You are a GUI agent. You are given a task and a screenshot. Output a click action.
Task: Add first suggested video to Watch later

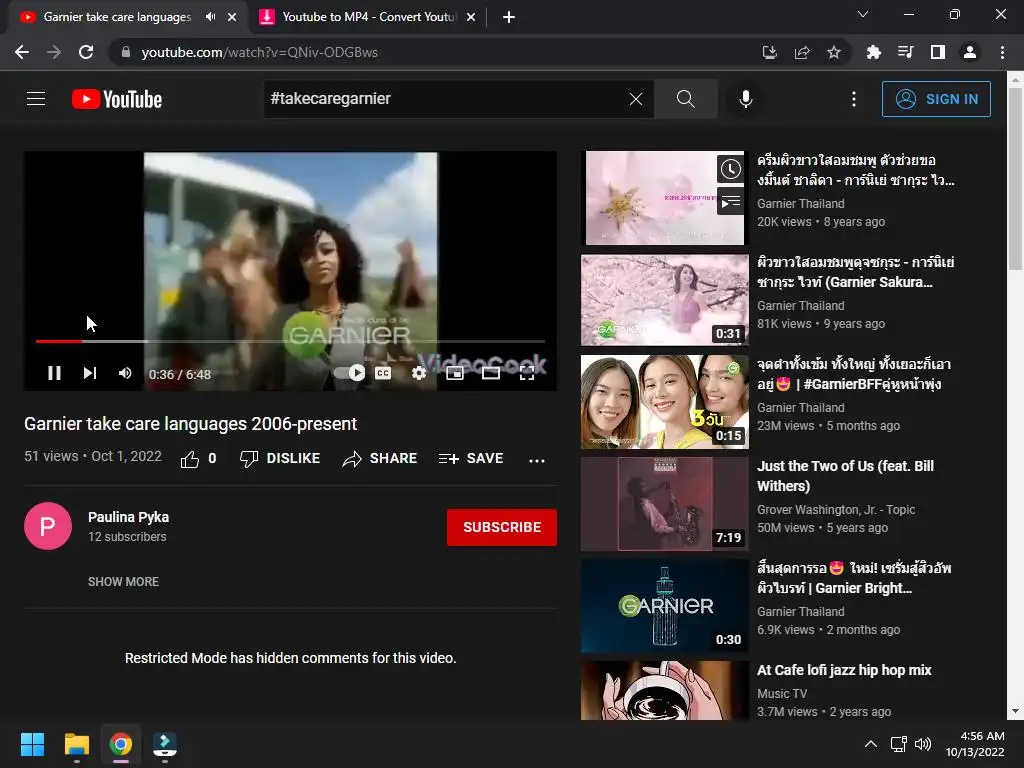point(730,169)
